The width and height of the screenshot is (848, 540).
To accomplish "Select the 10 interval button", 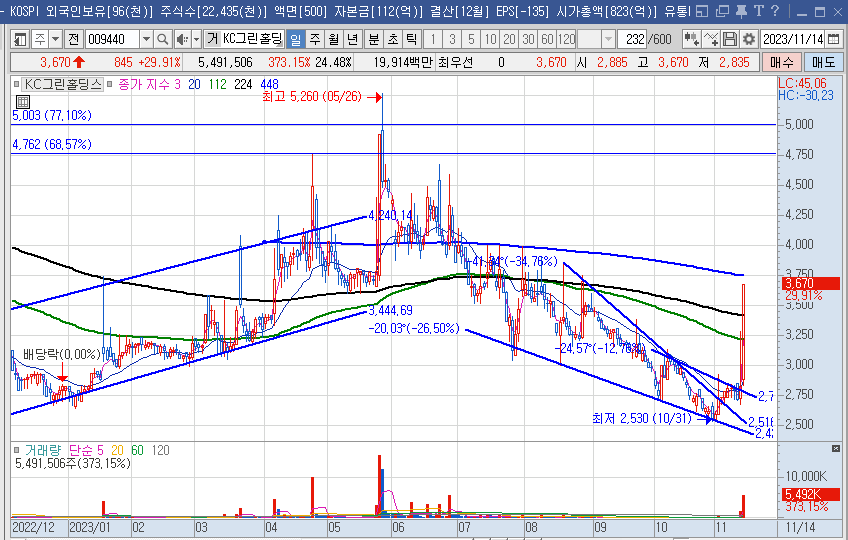I will pos(490,39).
